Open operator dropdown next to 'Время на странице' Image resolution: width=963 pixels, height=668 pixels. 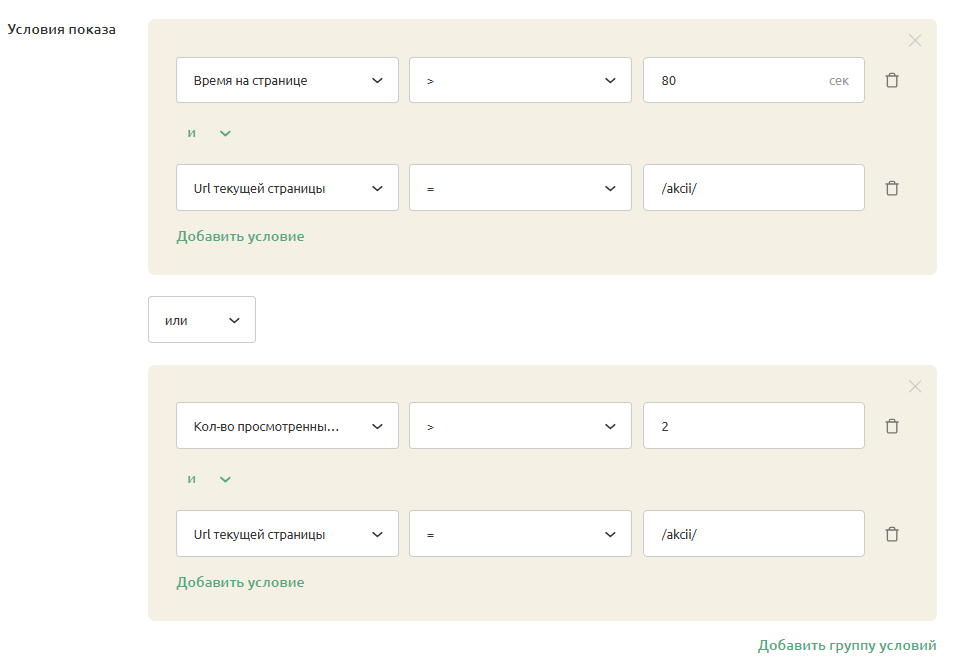click(520, 81)
